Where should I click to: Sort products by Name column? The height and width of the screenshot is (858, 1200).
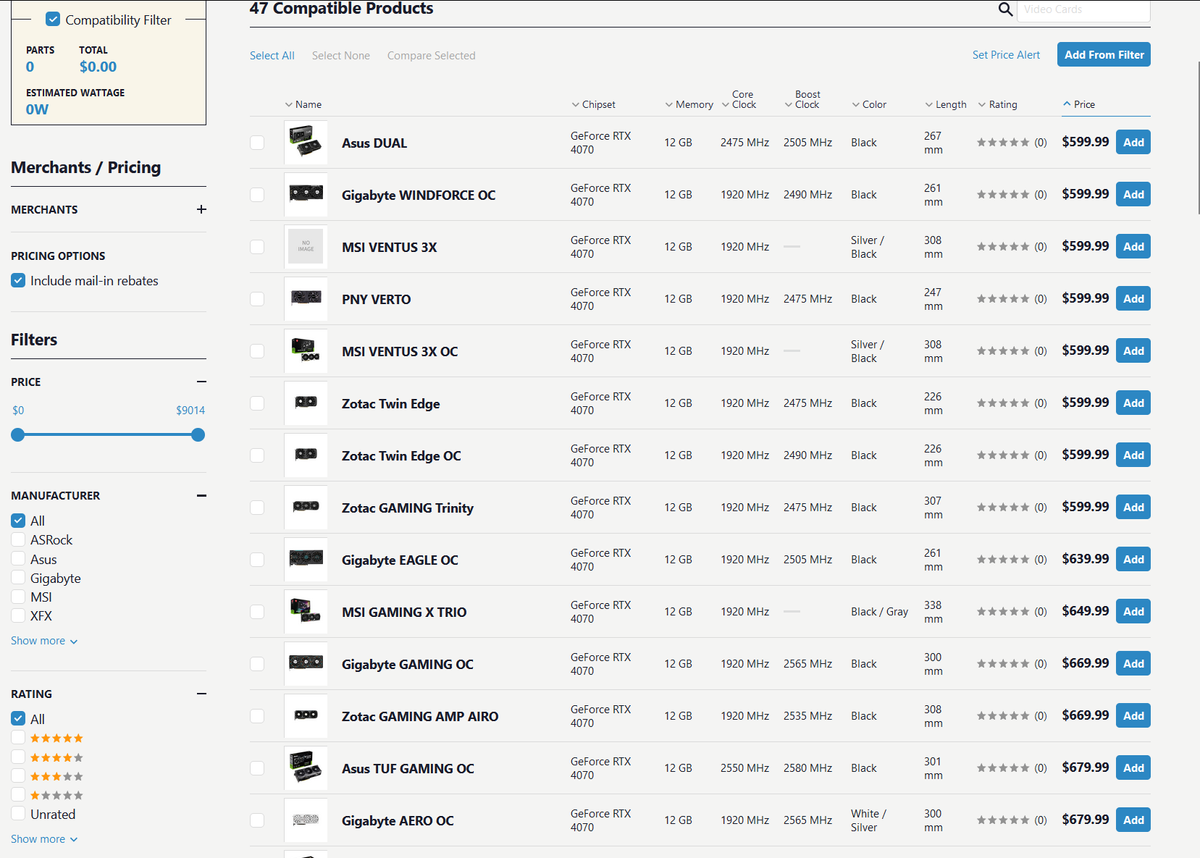303,105
